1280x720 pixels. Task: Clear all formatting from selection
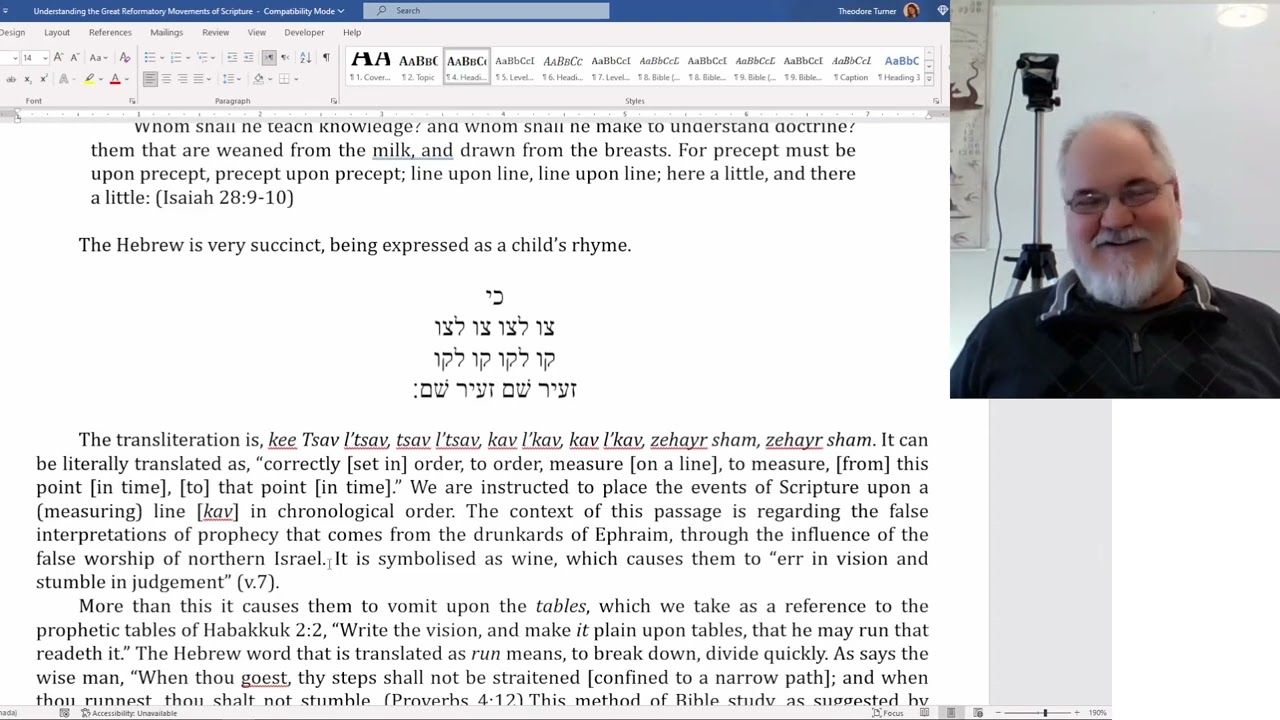(125, 57)
